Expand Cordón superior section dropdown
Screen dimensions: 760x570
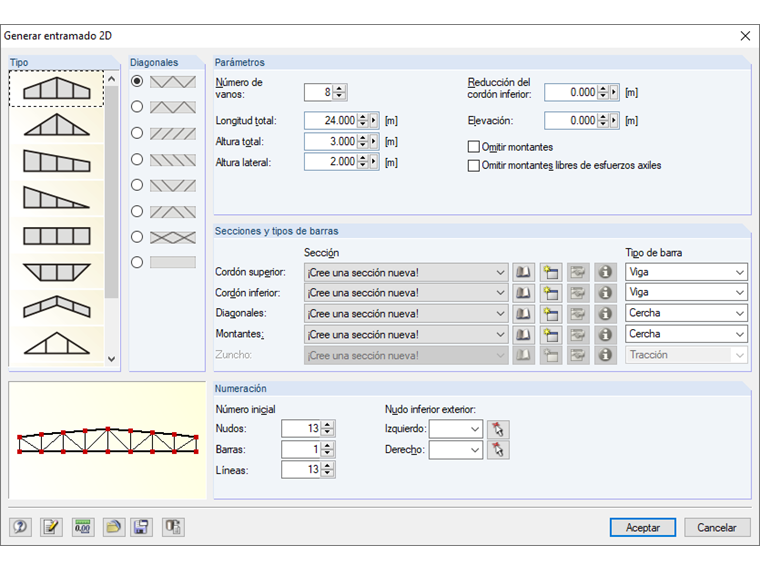point(500,272)
